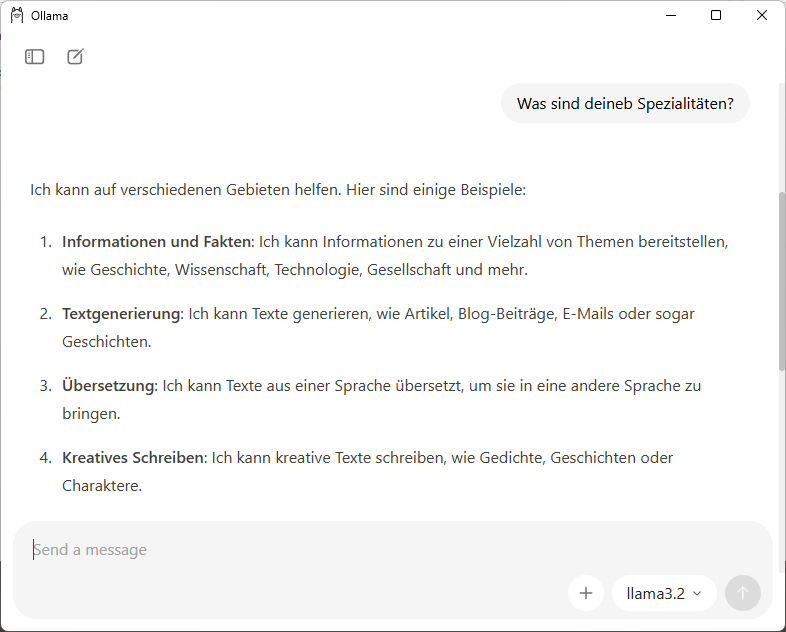
Task: Click the 'Übersetzung' bold heading
Action: click(x=108, y=386)
